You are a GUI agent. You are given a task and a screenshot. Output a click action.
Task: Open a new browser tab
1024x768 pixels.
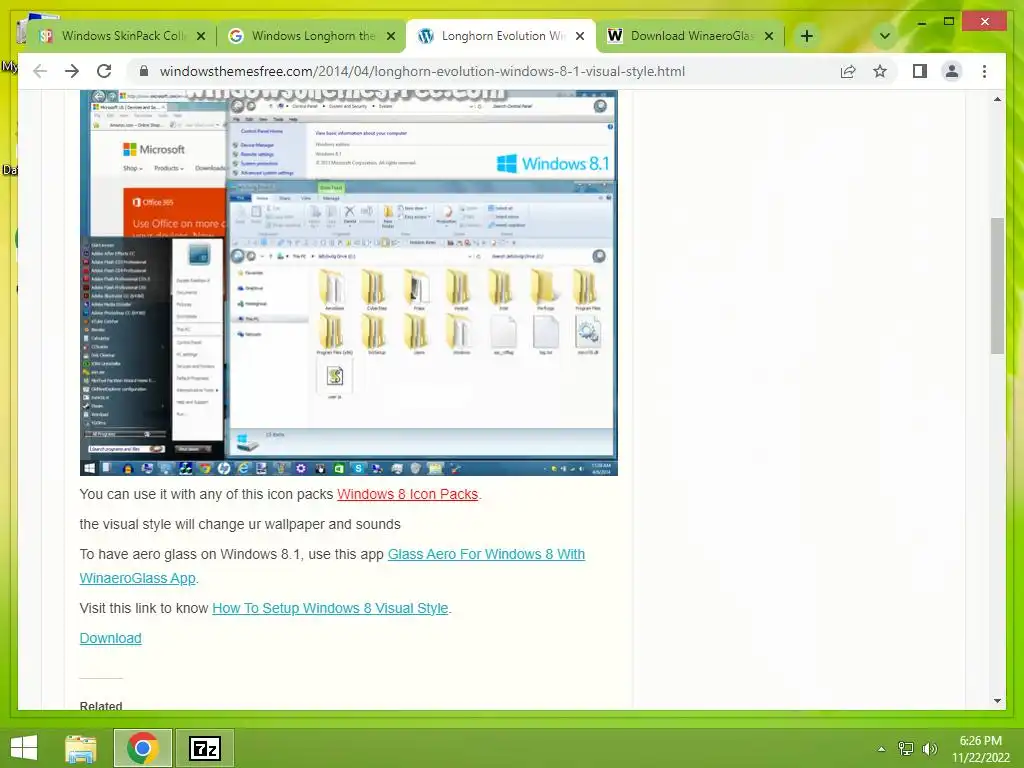click(807, 36)
